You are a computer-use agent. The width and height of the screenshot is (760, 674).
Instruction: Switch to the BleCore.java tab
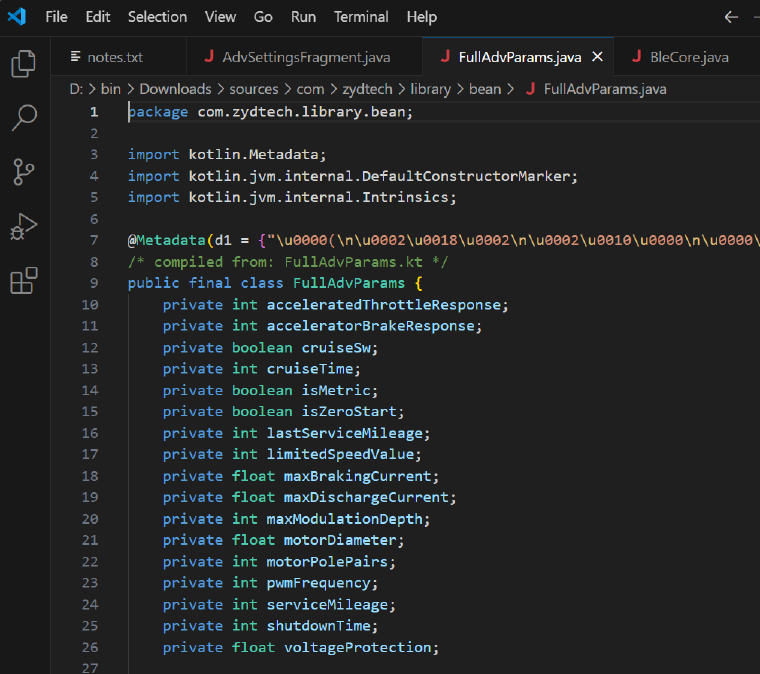pyautogui.click(x=686, y=57)
